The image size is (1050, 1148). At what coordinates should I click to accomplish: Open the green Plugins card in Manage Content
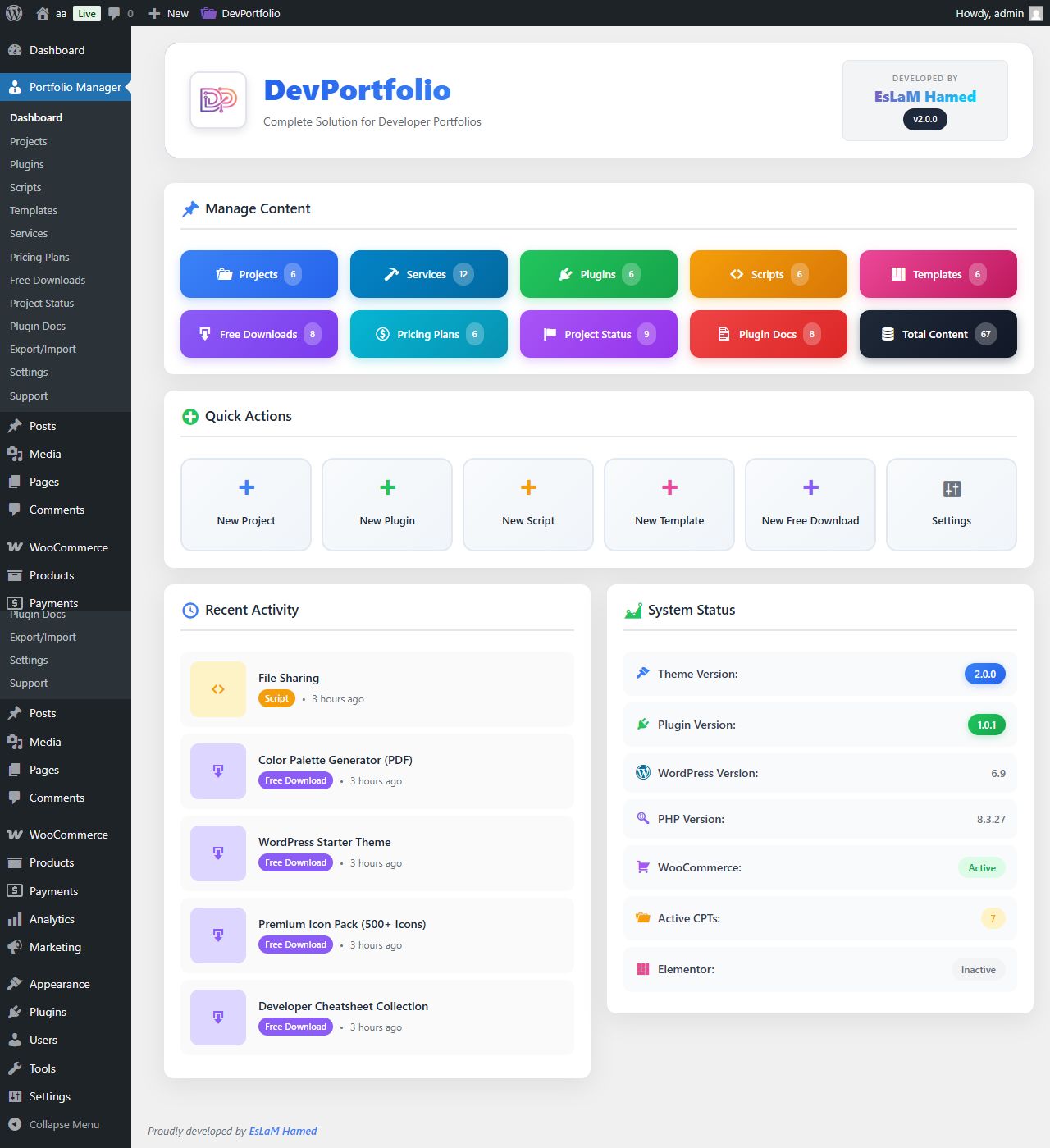tap(599, 274)
